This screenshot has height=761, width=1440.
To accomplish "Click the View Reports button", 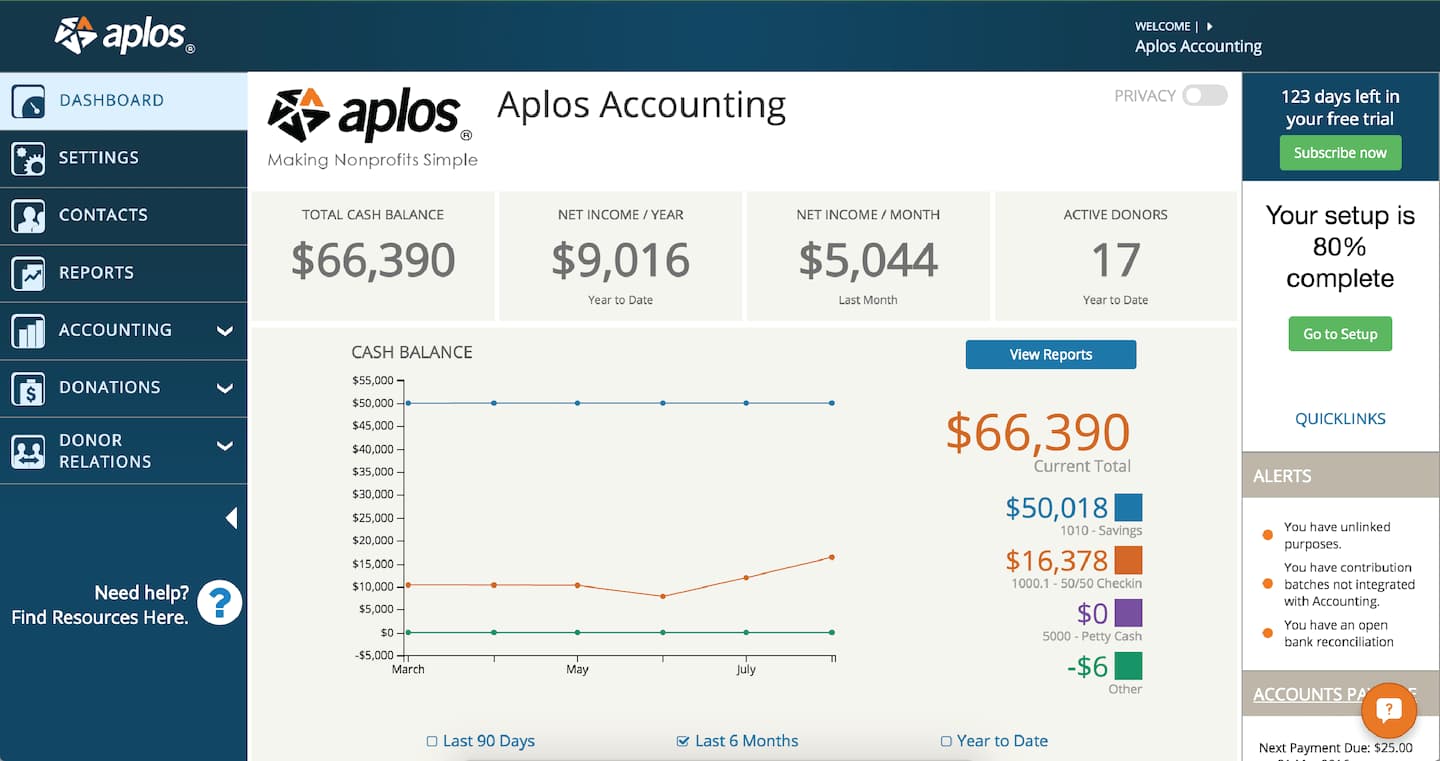I will pos(1050,355).
